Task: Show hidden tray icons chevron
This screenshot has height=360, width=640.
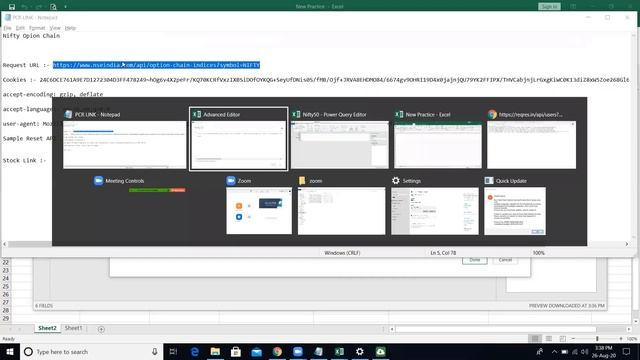Action: [554, 351]
